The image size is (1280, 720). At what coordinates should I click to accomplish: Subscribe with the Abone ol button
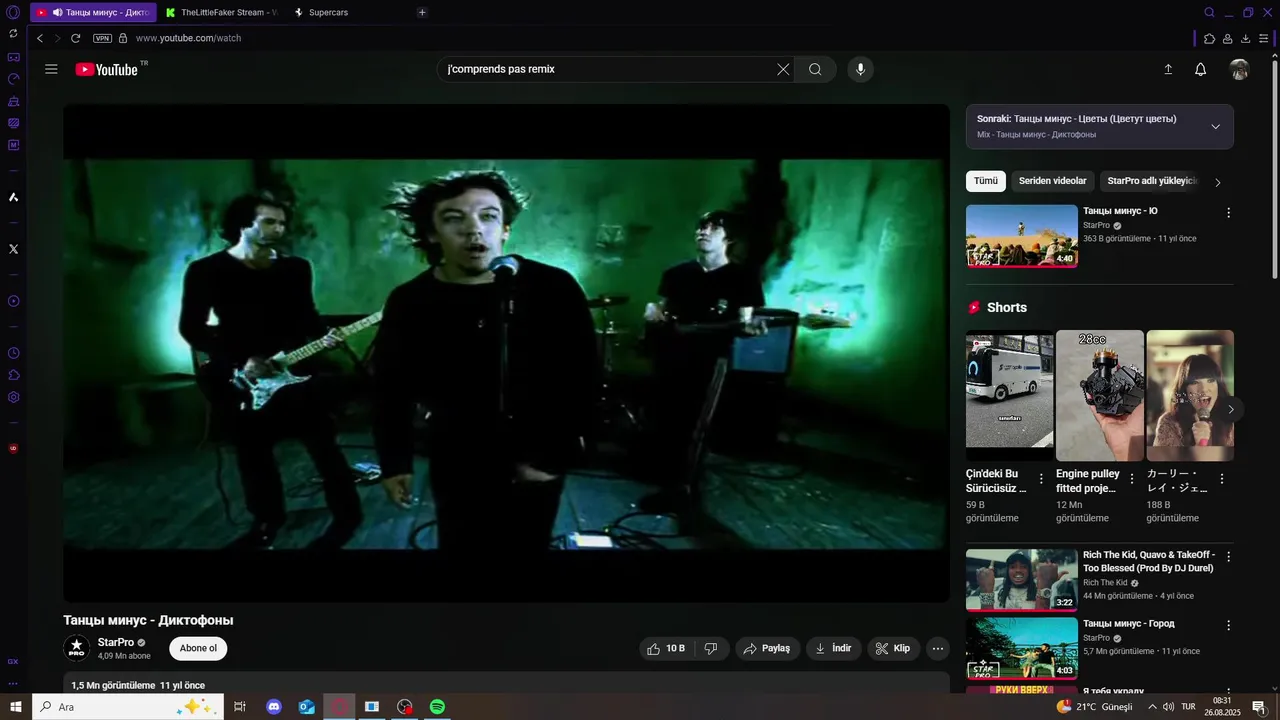click(x=198, y=648)
